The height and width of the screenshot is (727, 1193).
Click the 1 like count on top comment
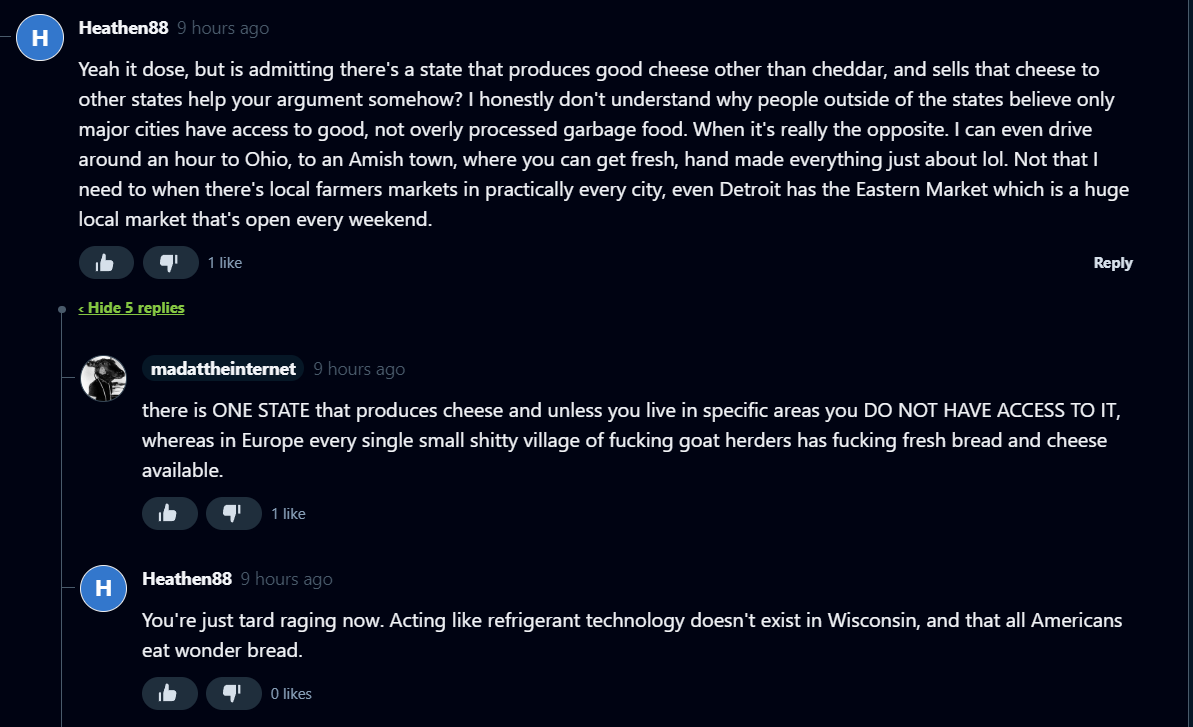[x=225, y=263]
